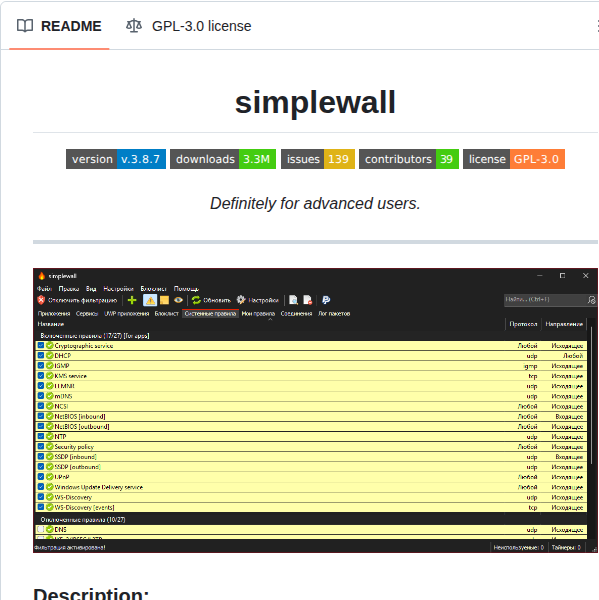Select the Windows Update Delivery service row
This screenshot has width=599, height=600.
coord(311,487)
